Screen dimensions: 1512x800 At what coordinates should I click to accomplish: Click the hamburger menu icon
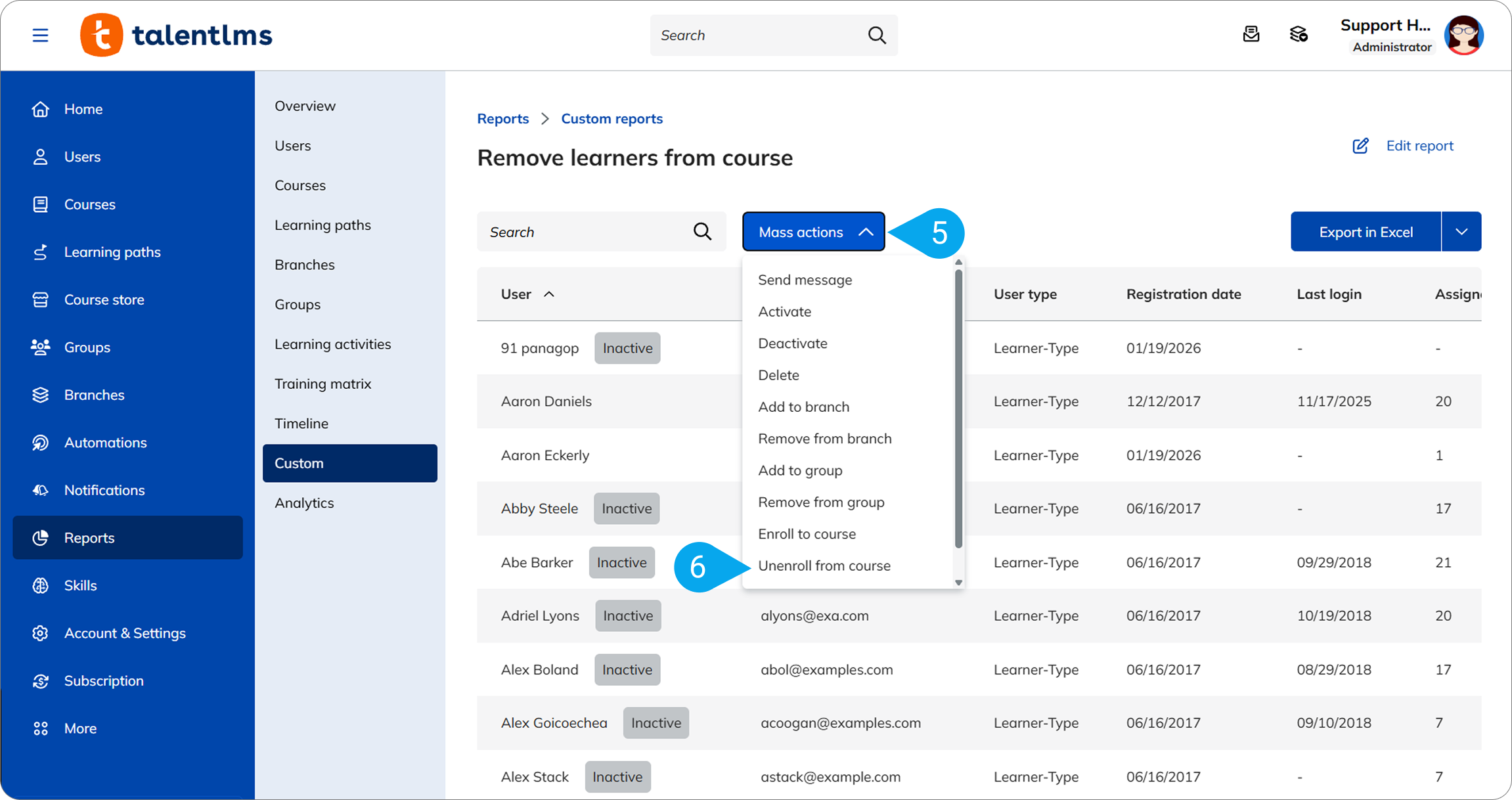(x=40, y=35)
